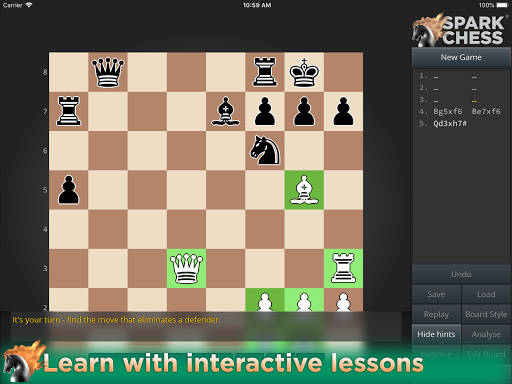The width and height of the screenshot is (512, 384).
Task: Click the black bishop on e7
Action: [226, 111]
